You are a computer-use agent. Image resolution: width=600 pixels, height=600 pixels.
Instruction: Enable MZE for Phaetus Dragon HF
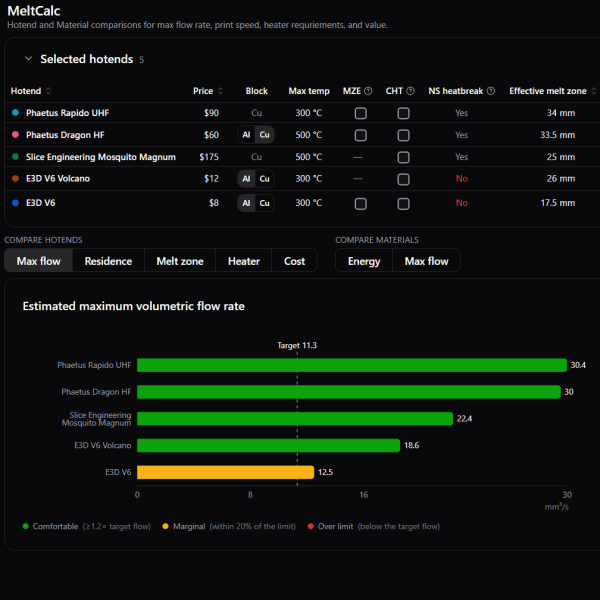click(x=360, y=135)
